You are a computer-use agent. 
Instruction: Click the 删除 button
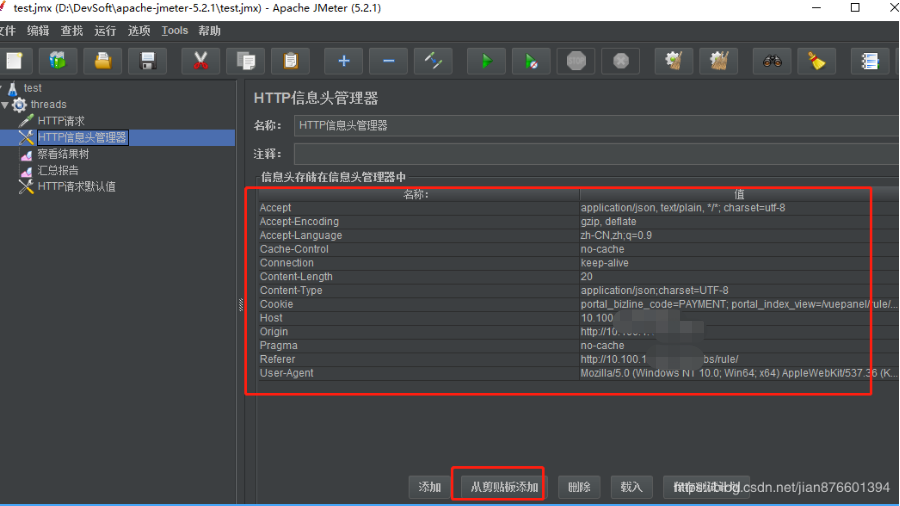pyautogui.click(x=579, y=487)
